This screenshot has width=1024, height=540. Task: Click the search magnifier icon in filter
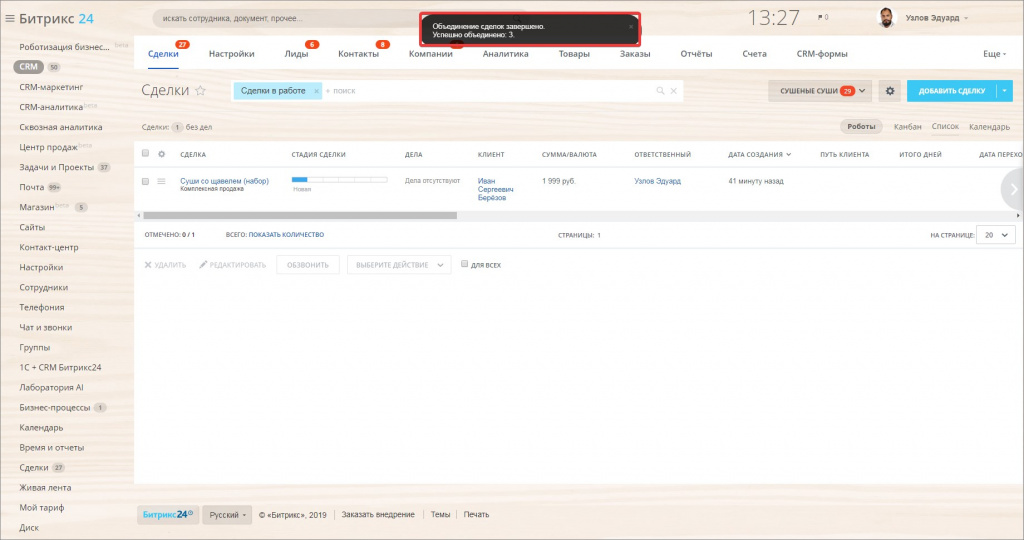pos(660,91)
